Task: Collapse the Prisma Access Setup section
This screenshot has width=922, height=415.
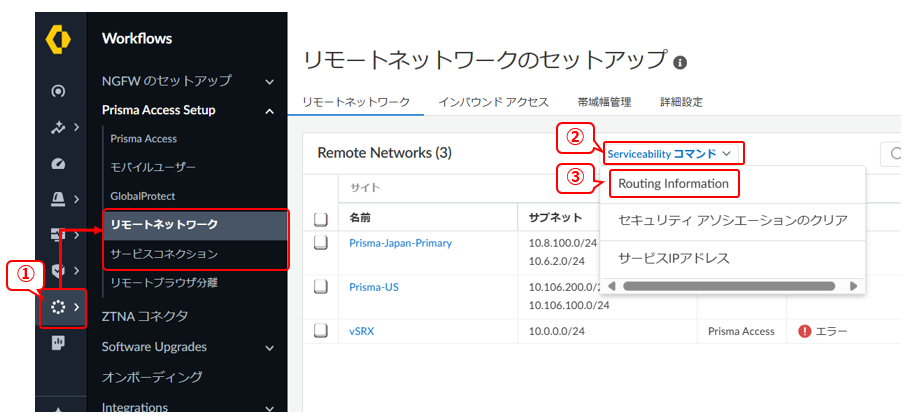Action: tap(269, 110)
